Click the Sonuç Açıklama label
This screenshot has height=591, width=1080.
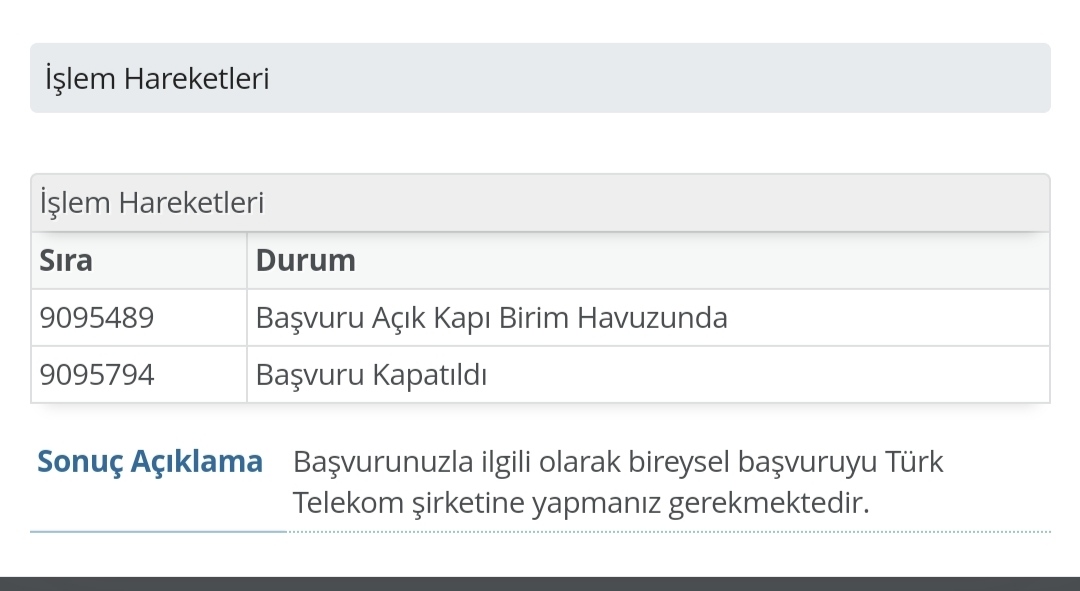point(149,462)
